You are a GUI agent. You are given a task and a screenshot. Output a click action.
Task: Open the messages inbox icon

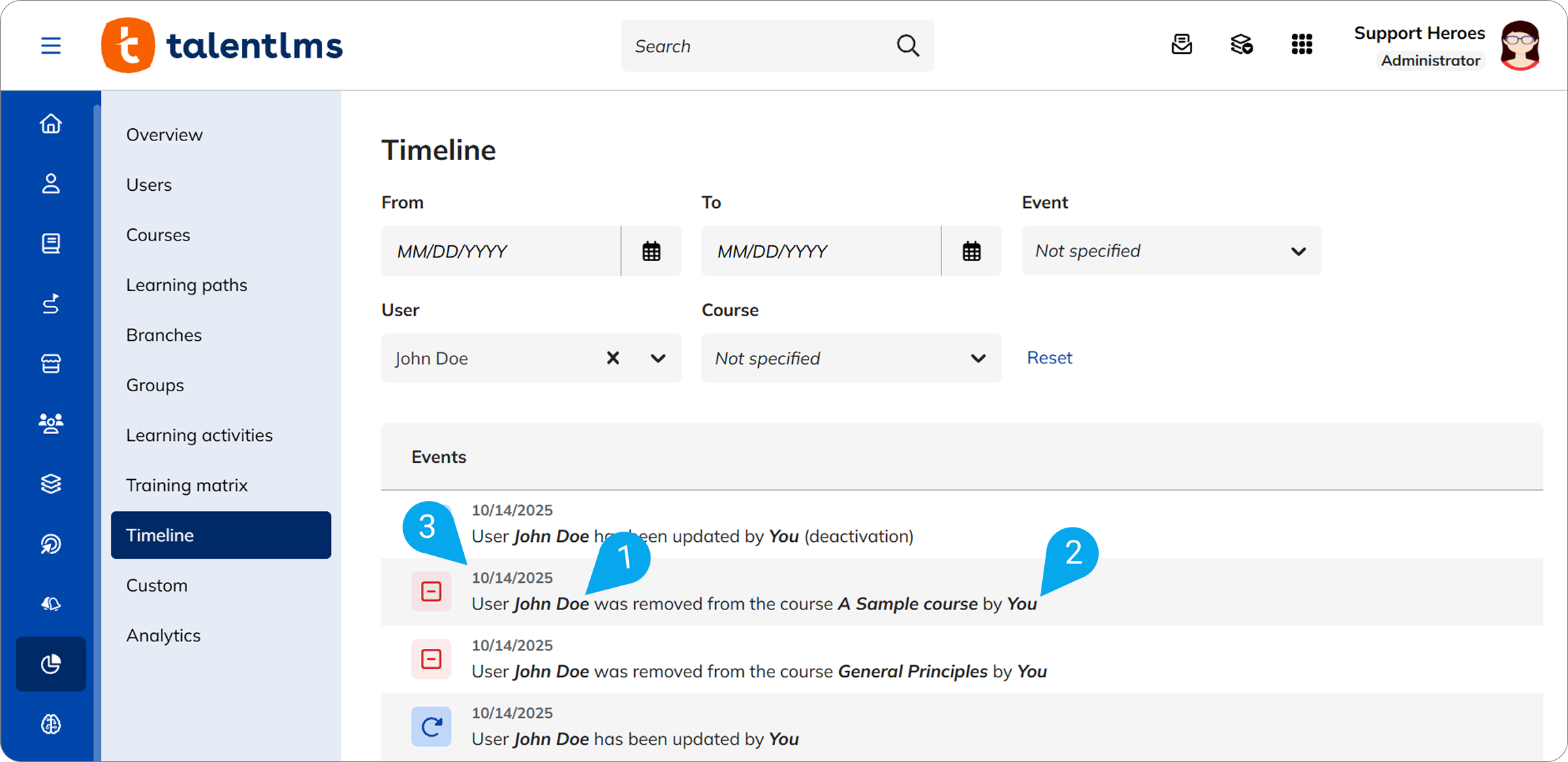point(1182,45)
